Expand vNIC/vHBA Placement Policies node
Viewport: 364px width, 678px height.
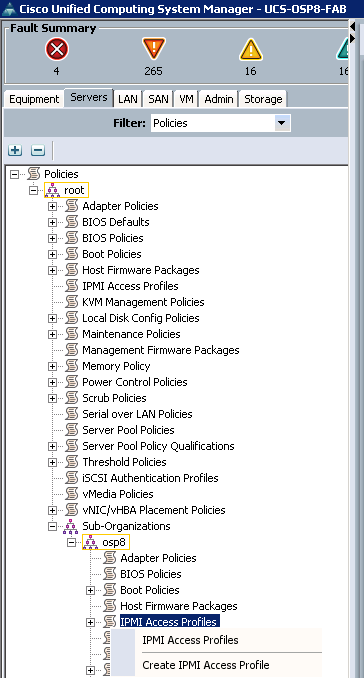[52, 510]
